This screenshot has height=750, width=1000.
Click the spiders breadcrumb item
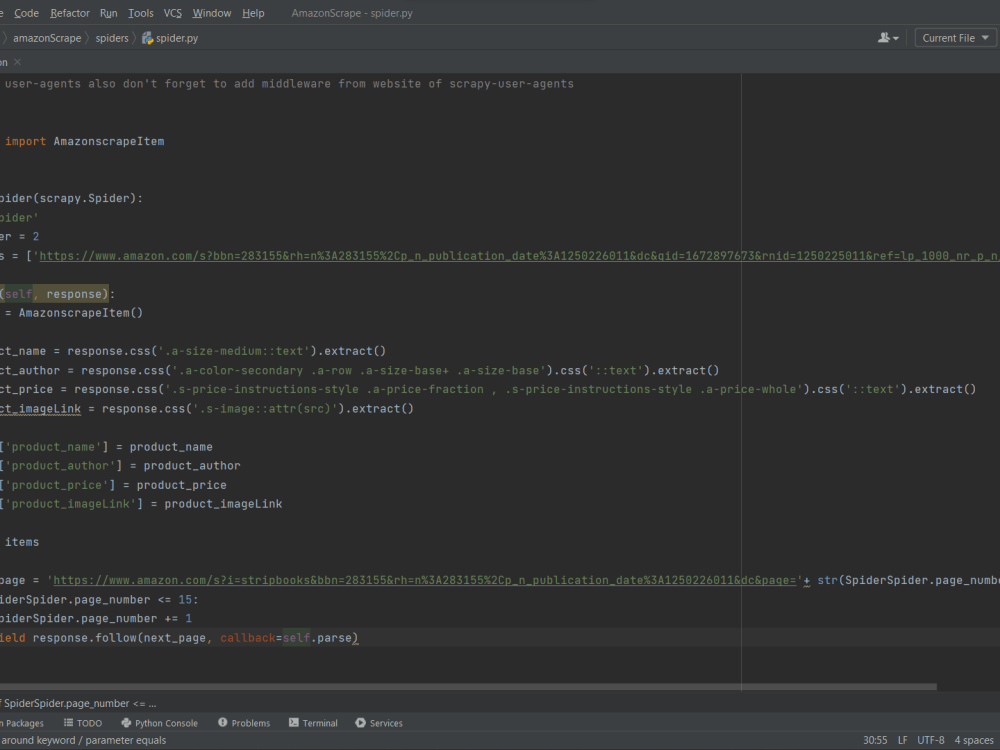click(x=112, y=37)
